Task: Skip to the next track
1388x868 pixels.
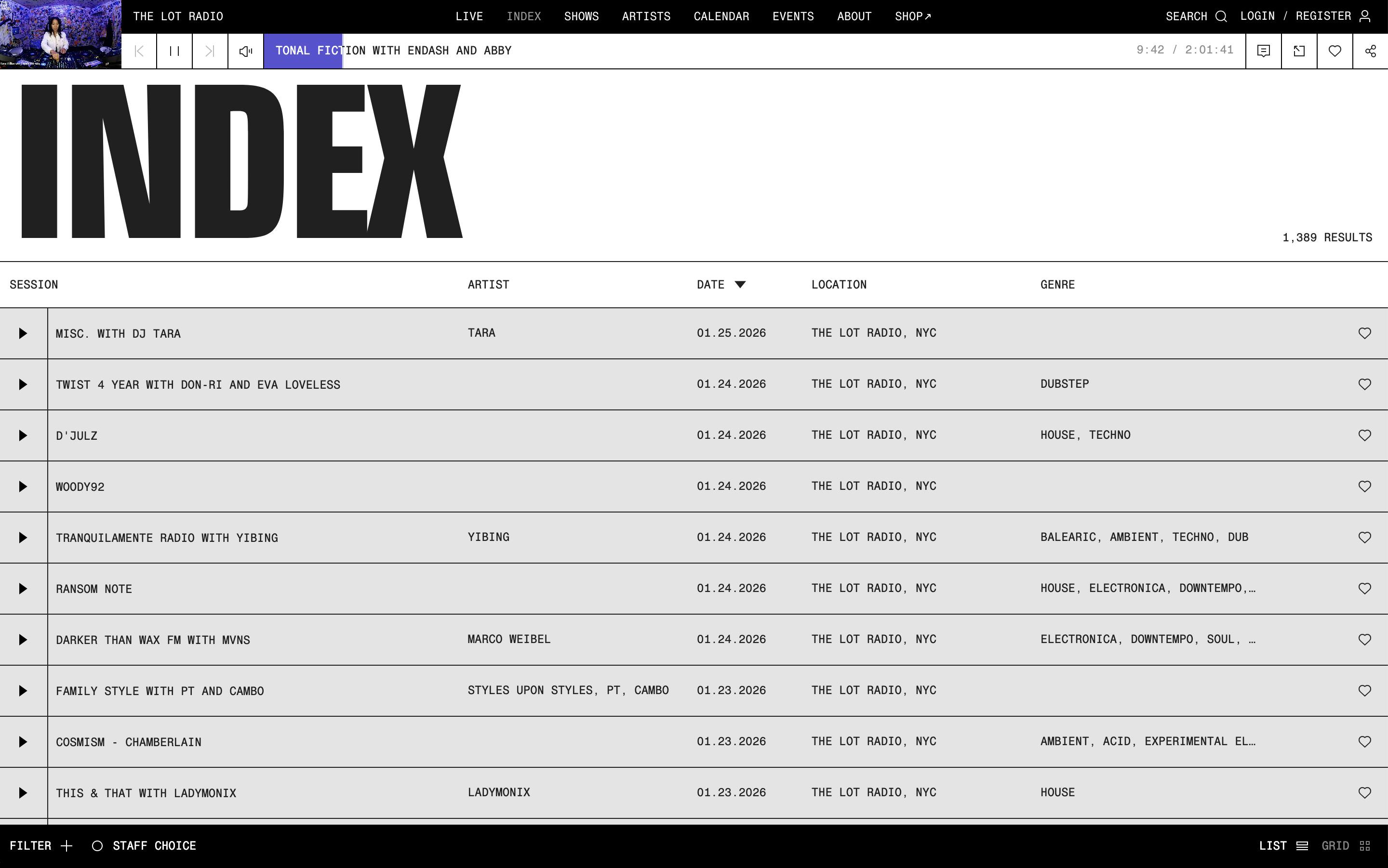Action: point(210,51)
